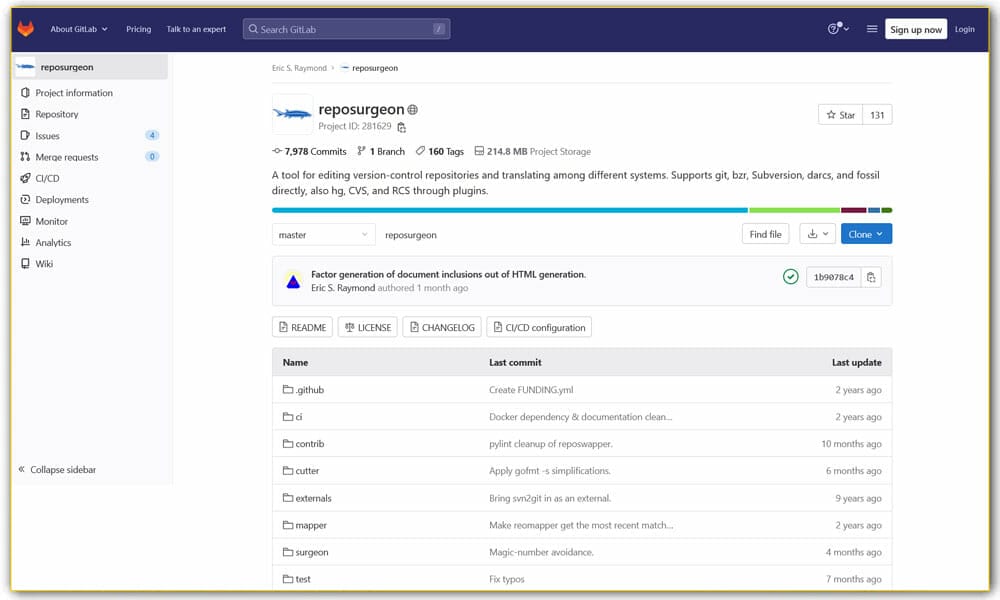Click the hamburger menu icon in header
This screenshot has height=600, width=1000.
tap(871, 29)
